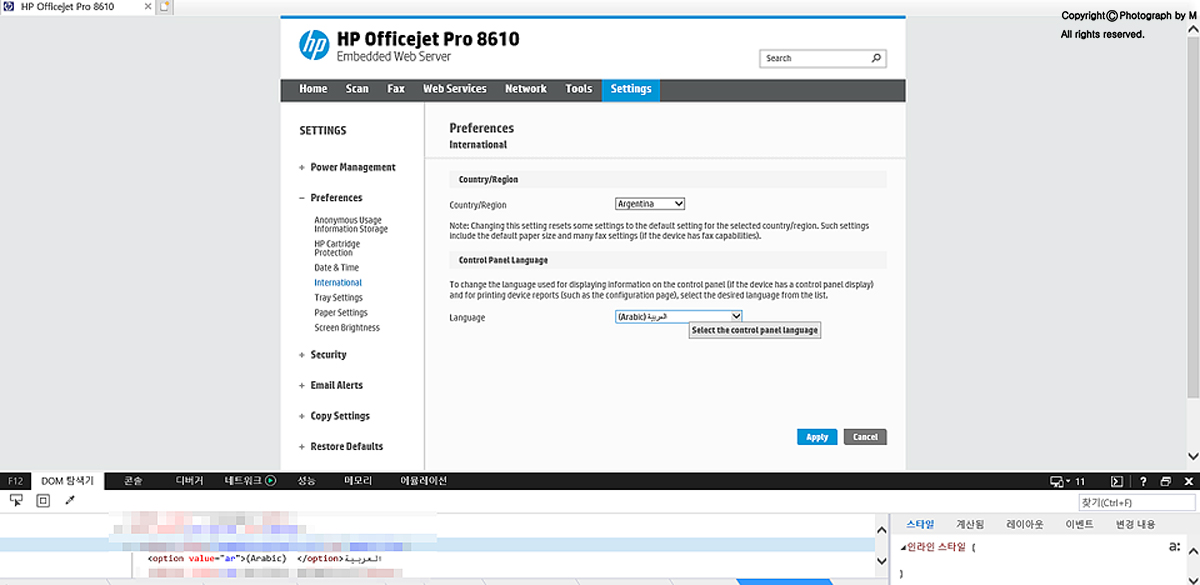1200x585 pixels.
Task: Switch to 에뮬레이션 tab in DevTools
Action: click(x=423, y=481)
